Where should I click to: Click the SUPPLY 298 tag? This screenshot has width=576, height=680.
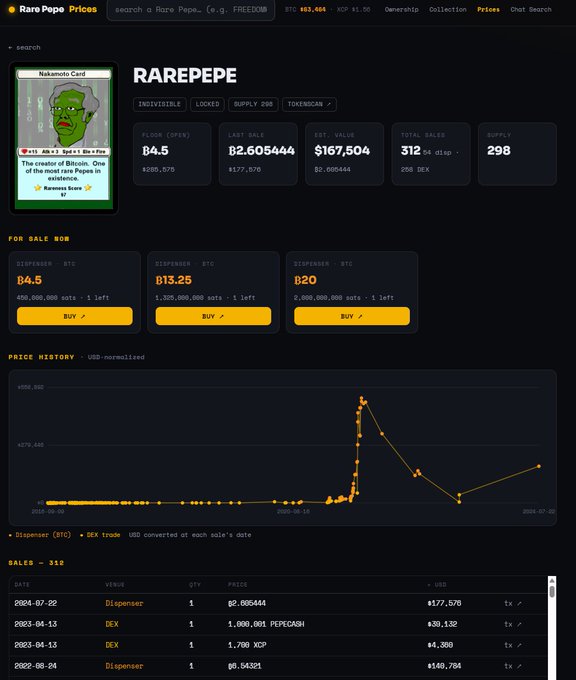(x=253, y=104)
